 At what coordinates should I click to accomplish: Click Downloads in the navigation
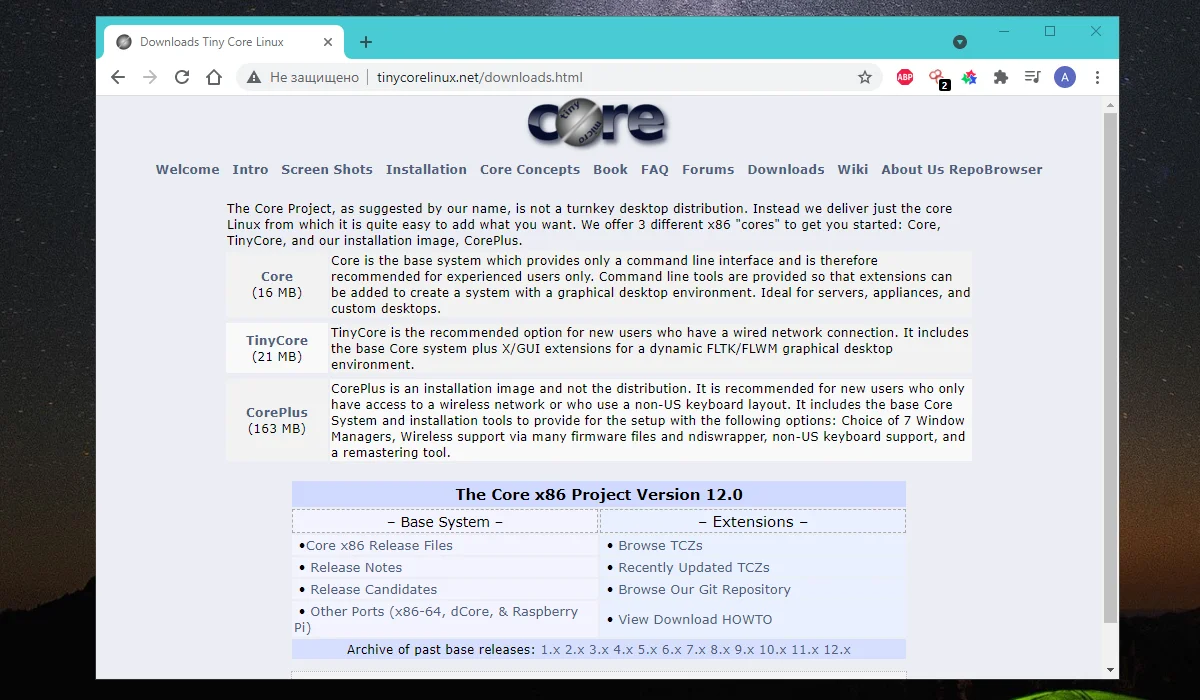pyautogui.click(x=786, y=170)
